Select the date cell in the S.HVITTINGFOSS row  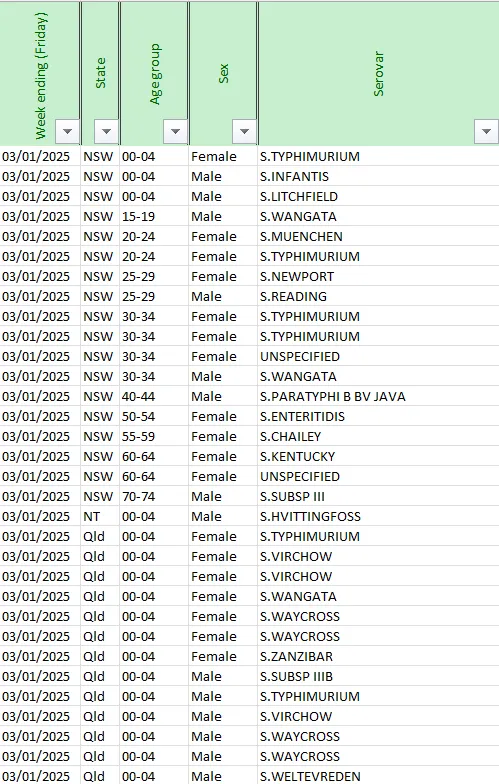click(40, 516)
